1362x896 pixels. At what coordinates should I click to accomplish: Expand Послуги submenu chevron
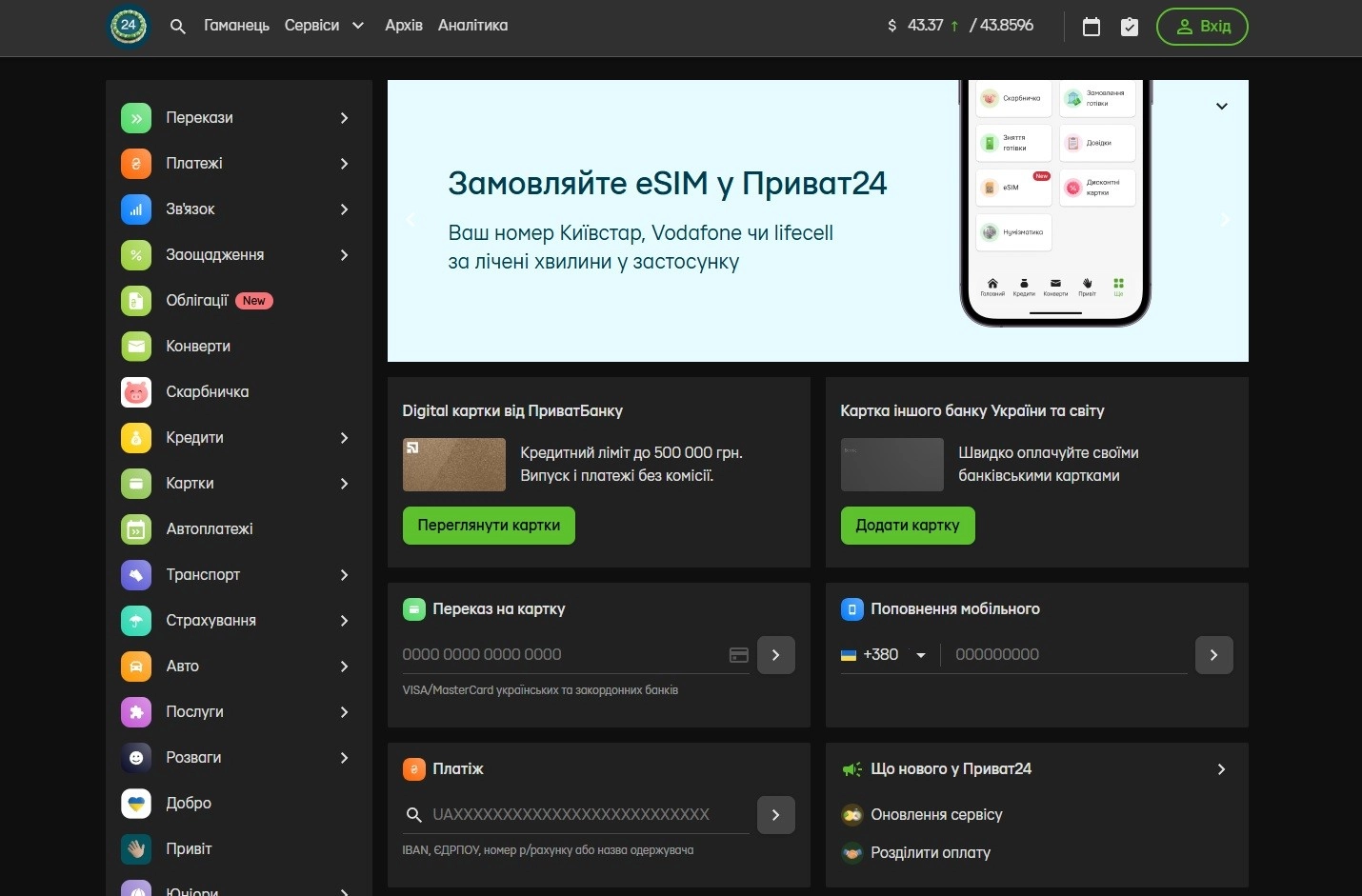(x=344, y=712)
